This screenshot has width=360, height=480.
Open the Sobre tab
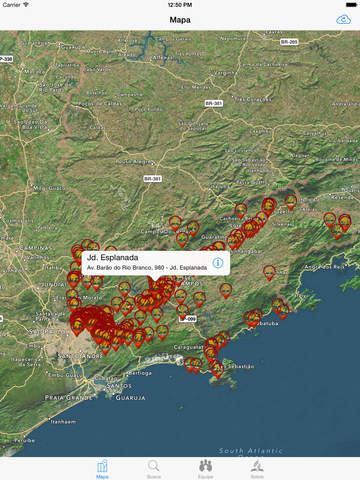(257, 469)
